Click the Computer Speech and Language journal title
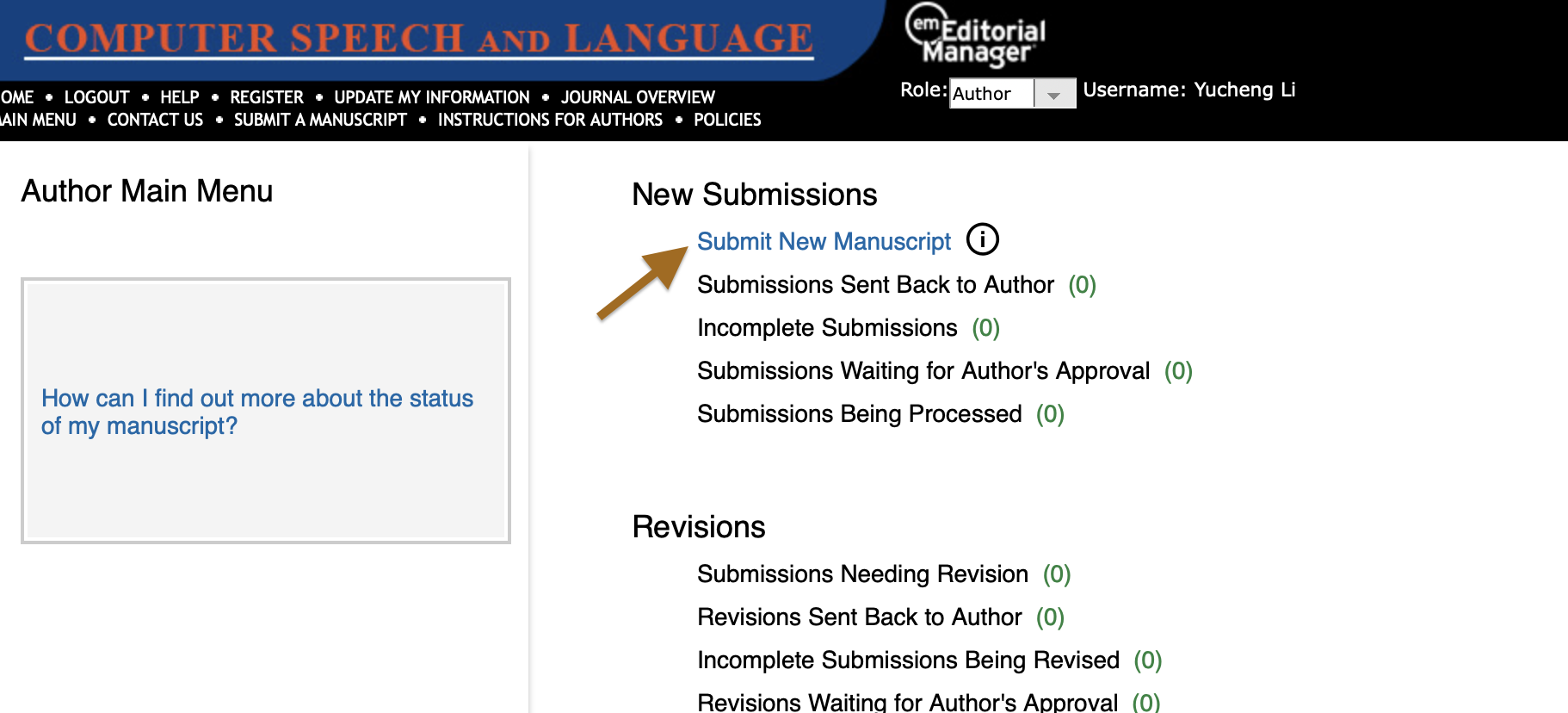 point(418,39)
